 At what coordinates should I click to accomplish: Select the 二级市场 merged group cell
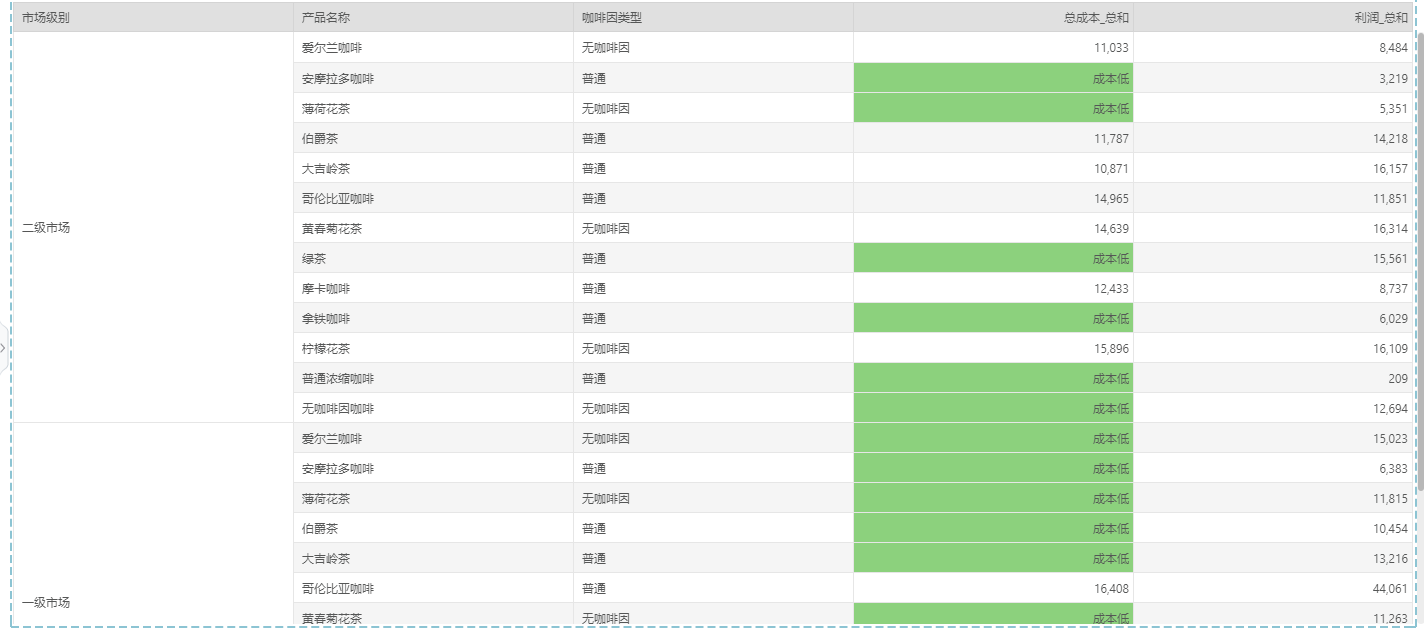pos(46,228)
